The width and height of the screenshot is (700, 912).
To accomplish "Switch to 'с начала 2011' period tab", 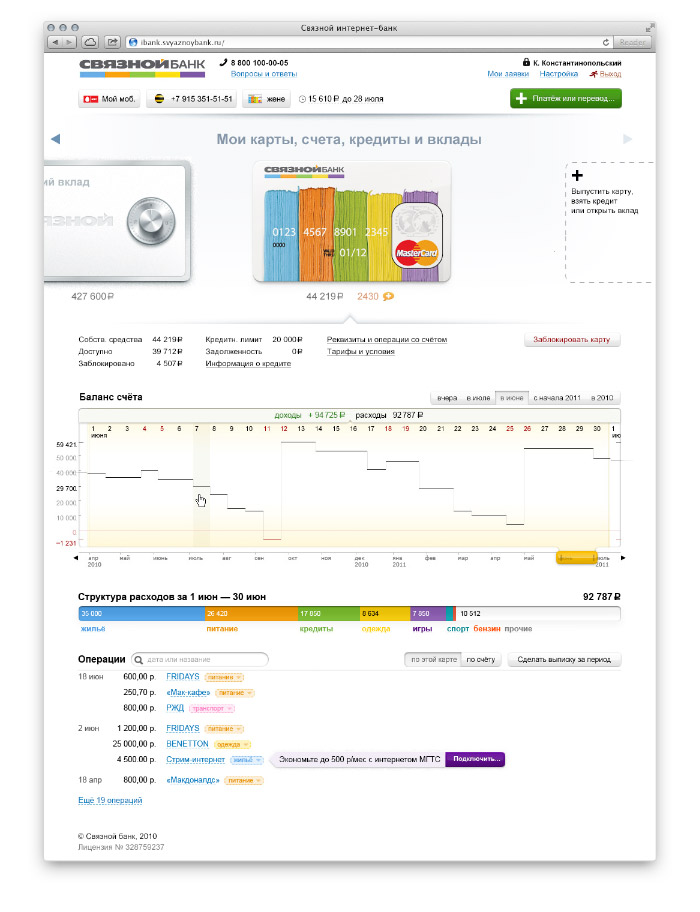I will point(557,397).
